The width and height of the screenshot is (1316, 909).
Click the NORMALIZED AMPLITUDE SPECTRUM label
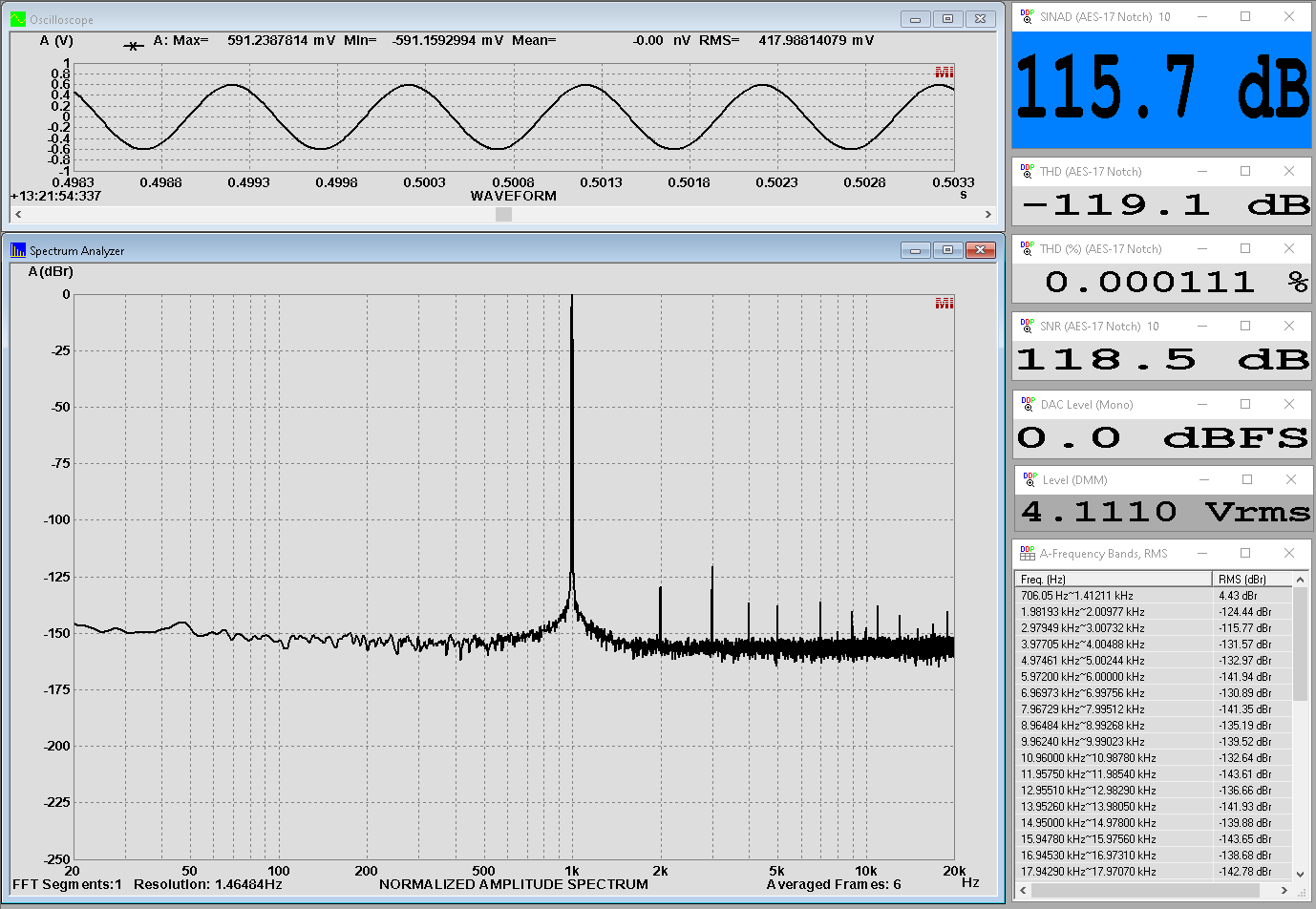[514, 884]
